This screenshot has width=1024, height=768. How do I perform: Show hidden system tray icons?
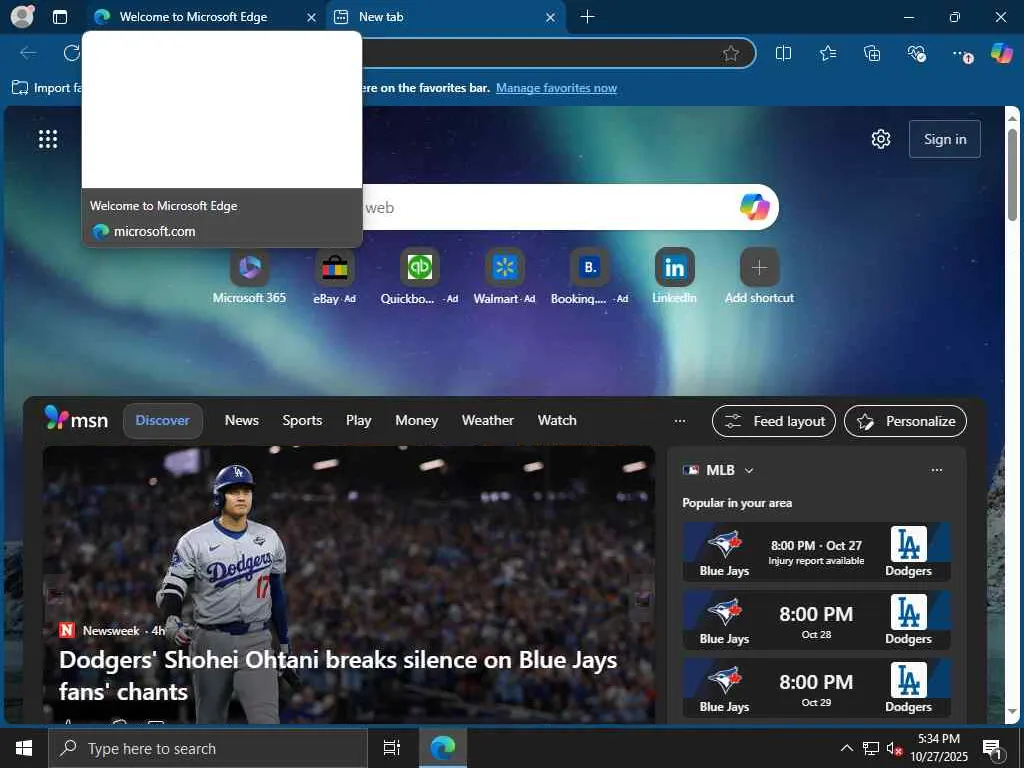point(846,748)
